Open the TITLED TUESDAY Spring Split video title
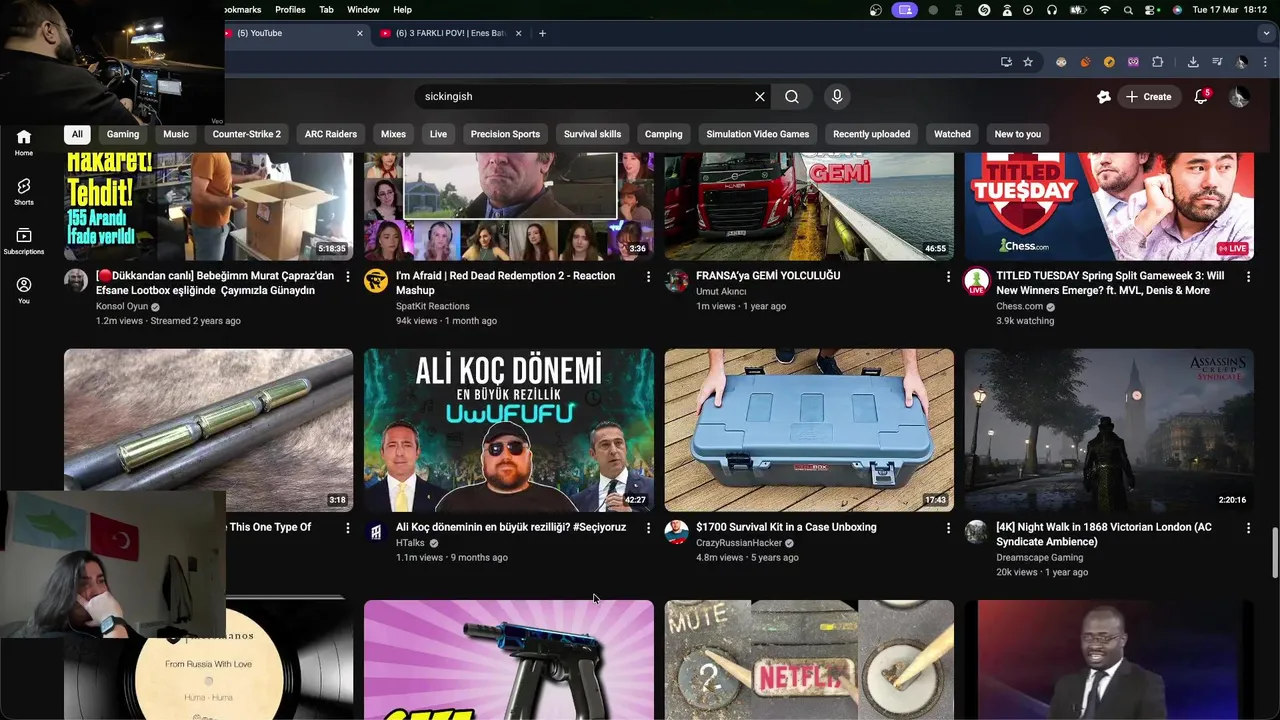 point(1110,283)
